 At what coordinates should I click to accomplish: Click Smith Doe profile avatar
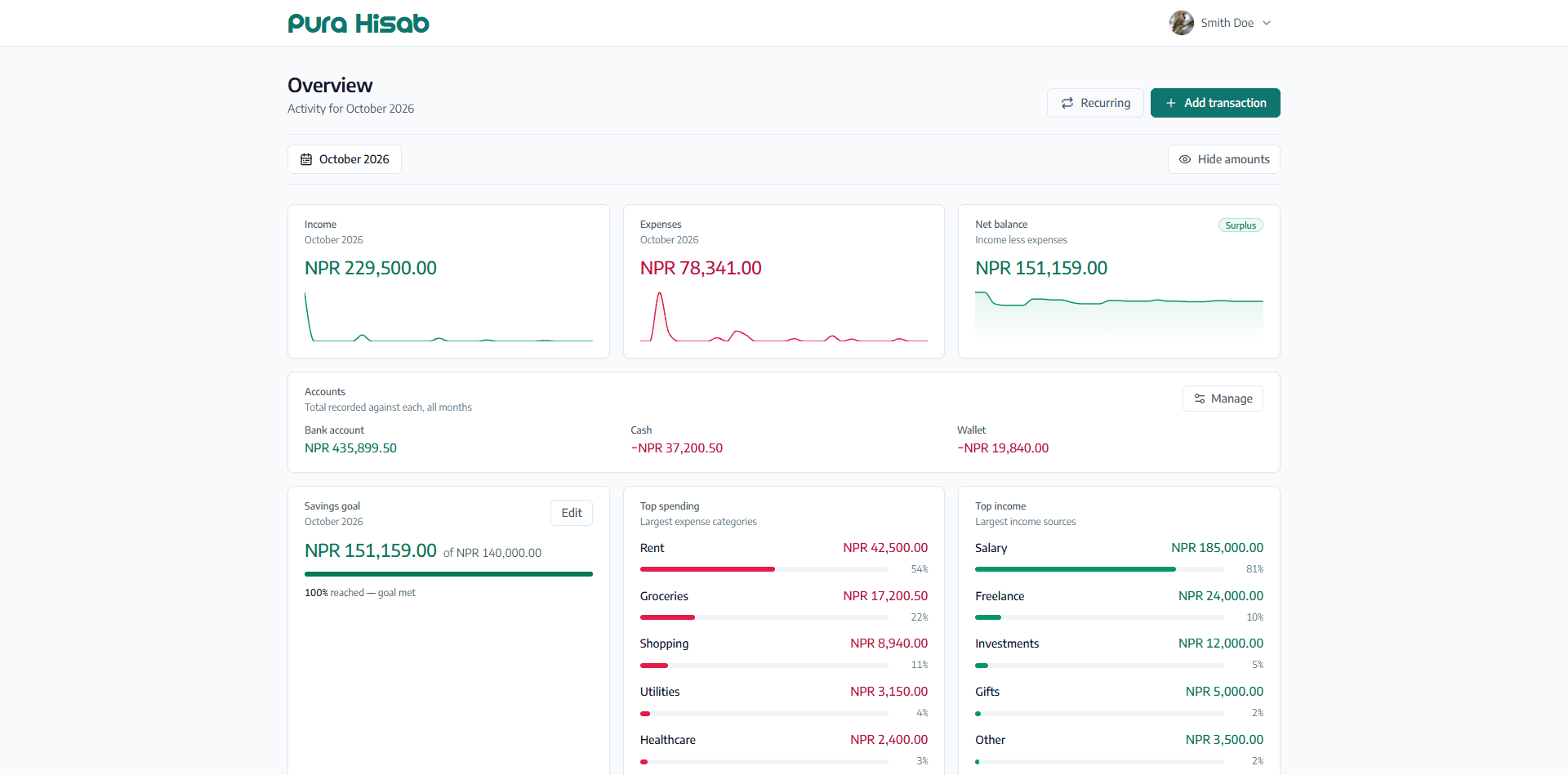(x=1181, y=23)
